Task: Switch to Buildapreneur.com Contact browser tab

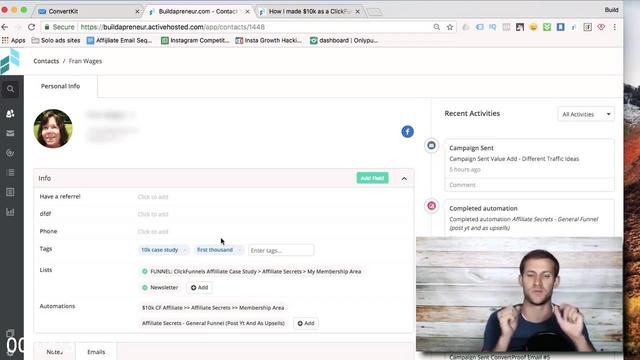Action: [198, 11]
